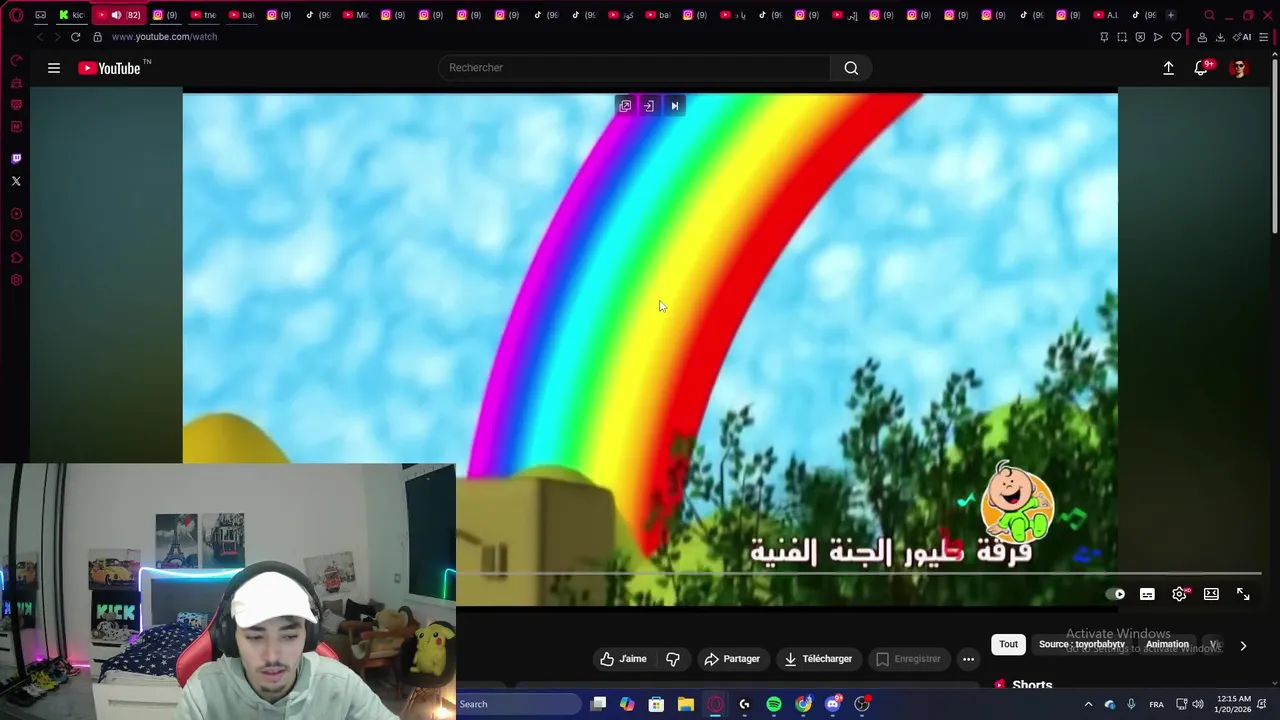The width and height of the screenshot is (1280, 720).
Task: Click the YouTube search magnifier button
Action: 851,68
